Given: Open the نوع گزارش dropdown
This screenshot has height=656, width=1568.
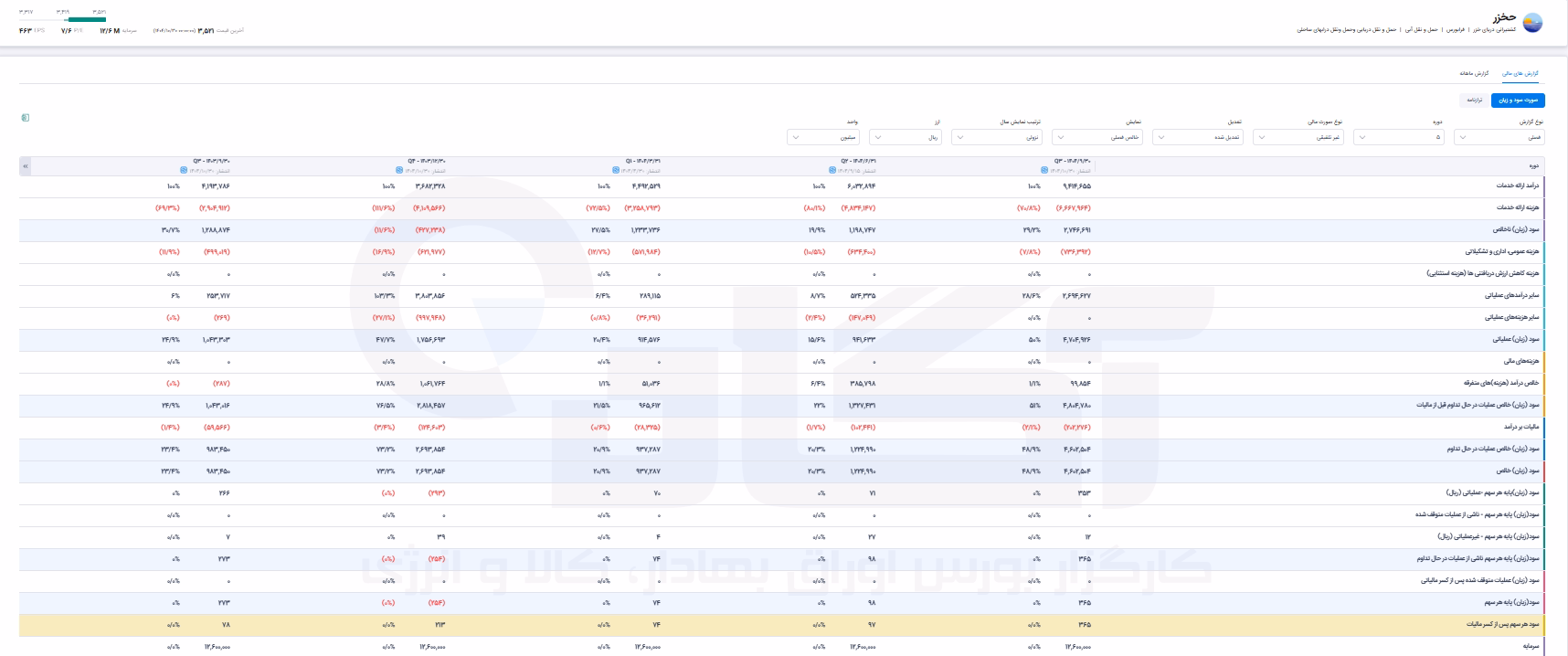Looking at the screenshot, I should (x=1499, y=137).
